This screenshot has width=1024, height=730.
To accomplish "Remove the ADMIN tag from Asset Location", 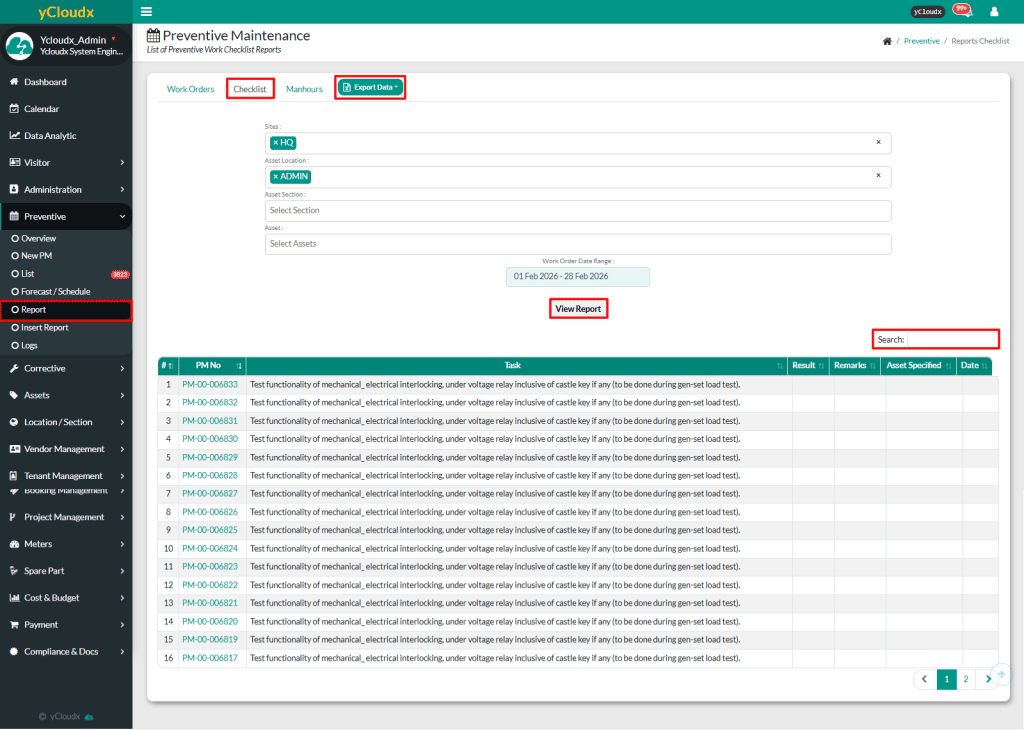I will [276, 177].
